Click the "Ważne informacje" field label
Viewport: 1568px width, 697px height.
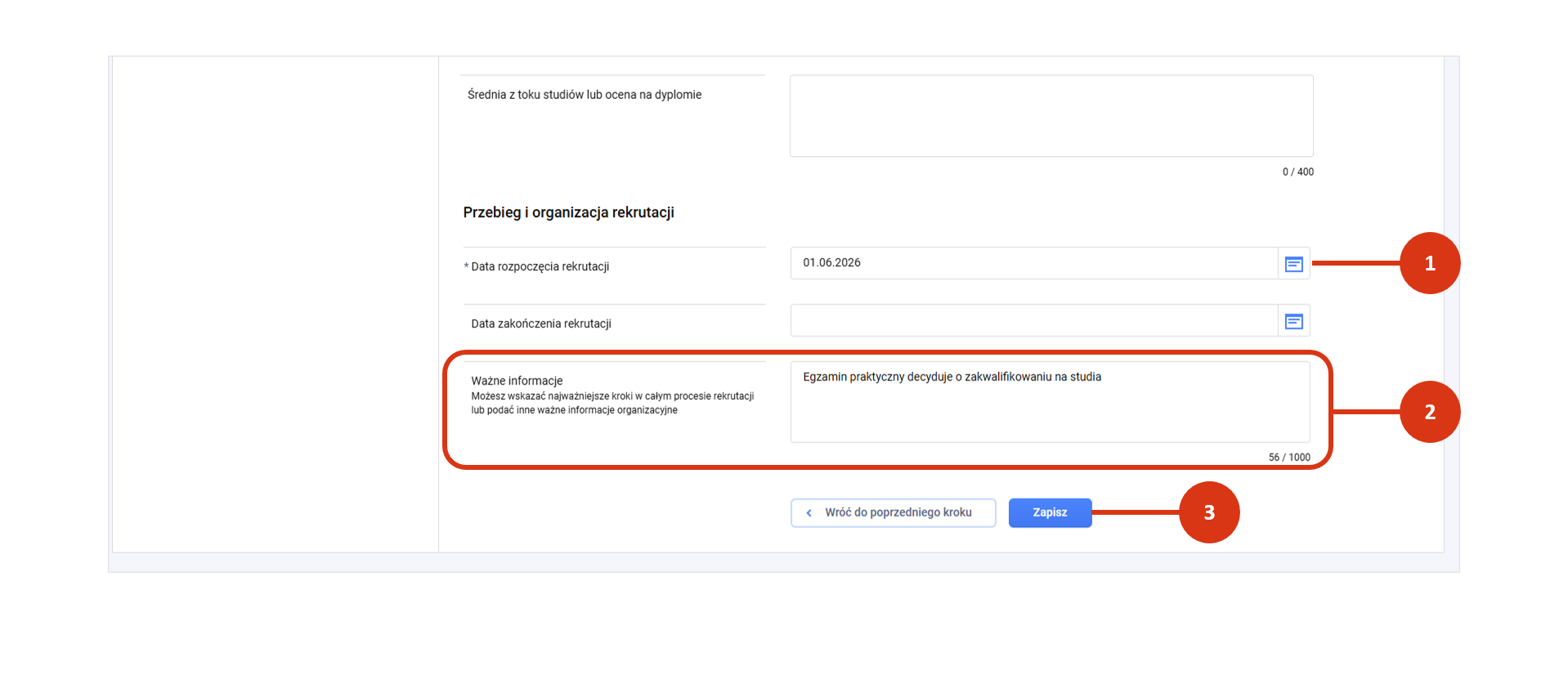point(517,381)
